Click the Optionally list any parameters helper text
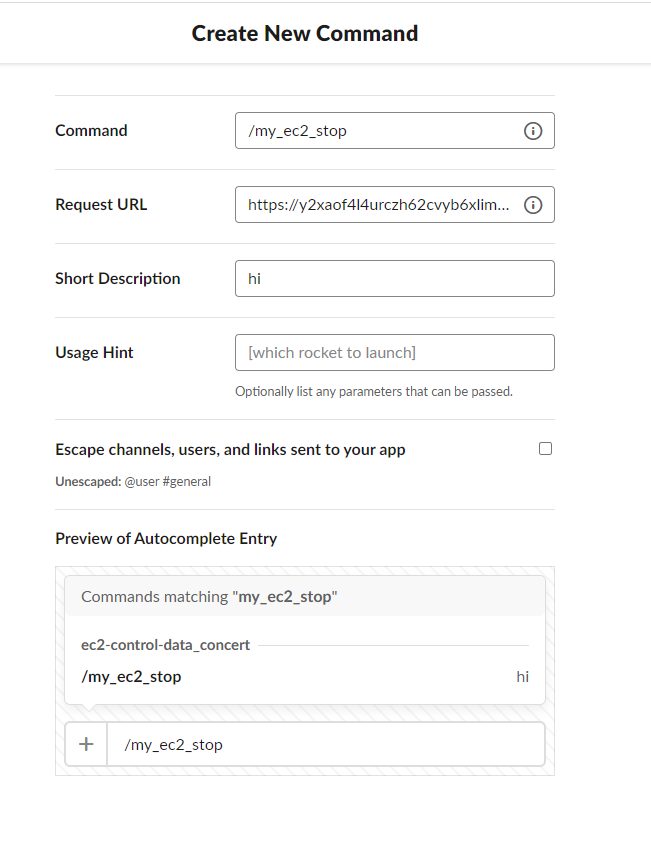The image size is (651, 853). coord(374,392)
